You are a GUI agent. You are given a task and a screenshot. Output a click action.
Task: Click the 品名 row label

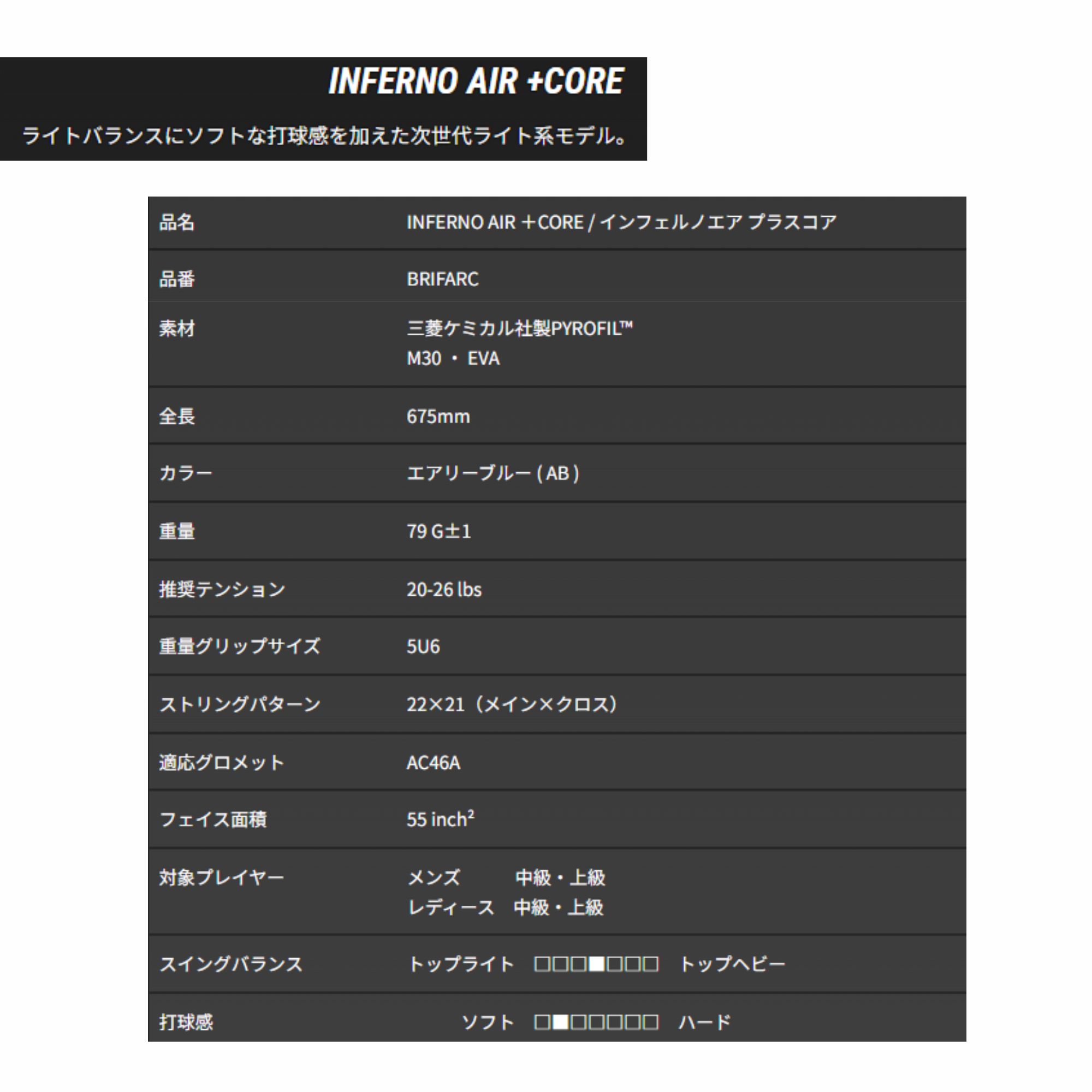tap(177, 223)
